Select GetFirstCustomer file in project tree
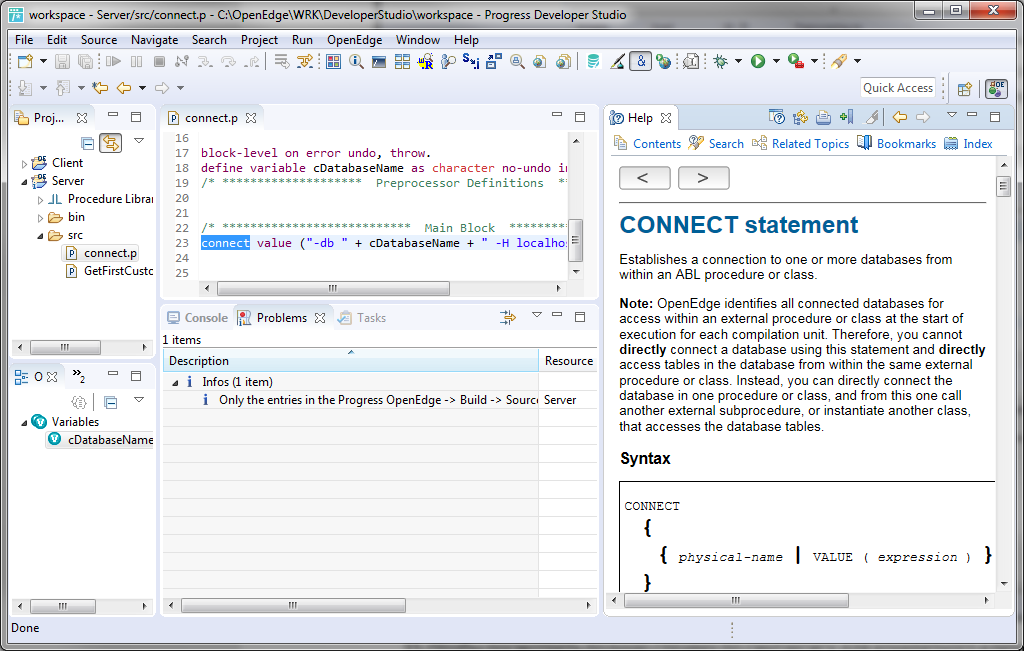 [x=109, y=271]
